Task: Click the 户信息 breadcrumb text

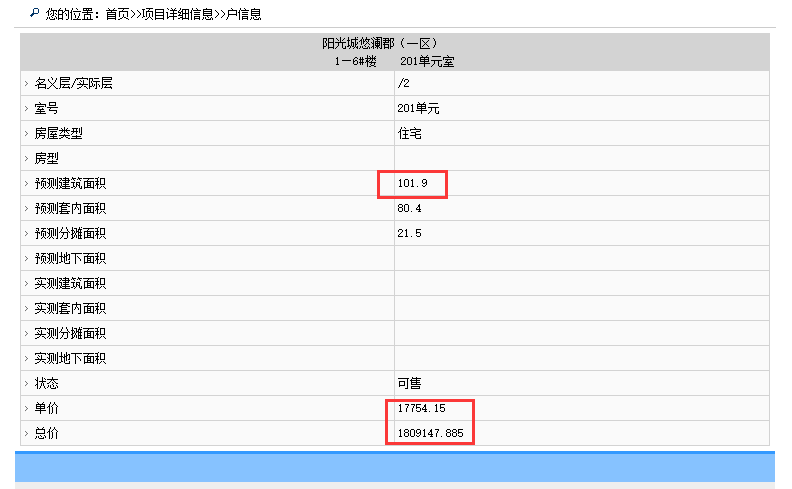Action: click(243, 14)
